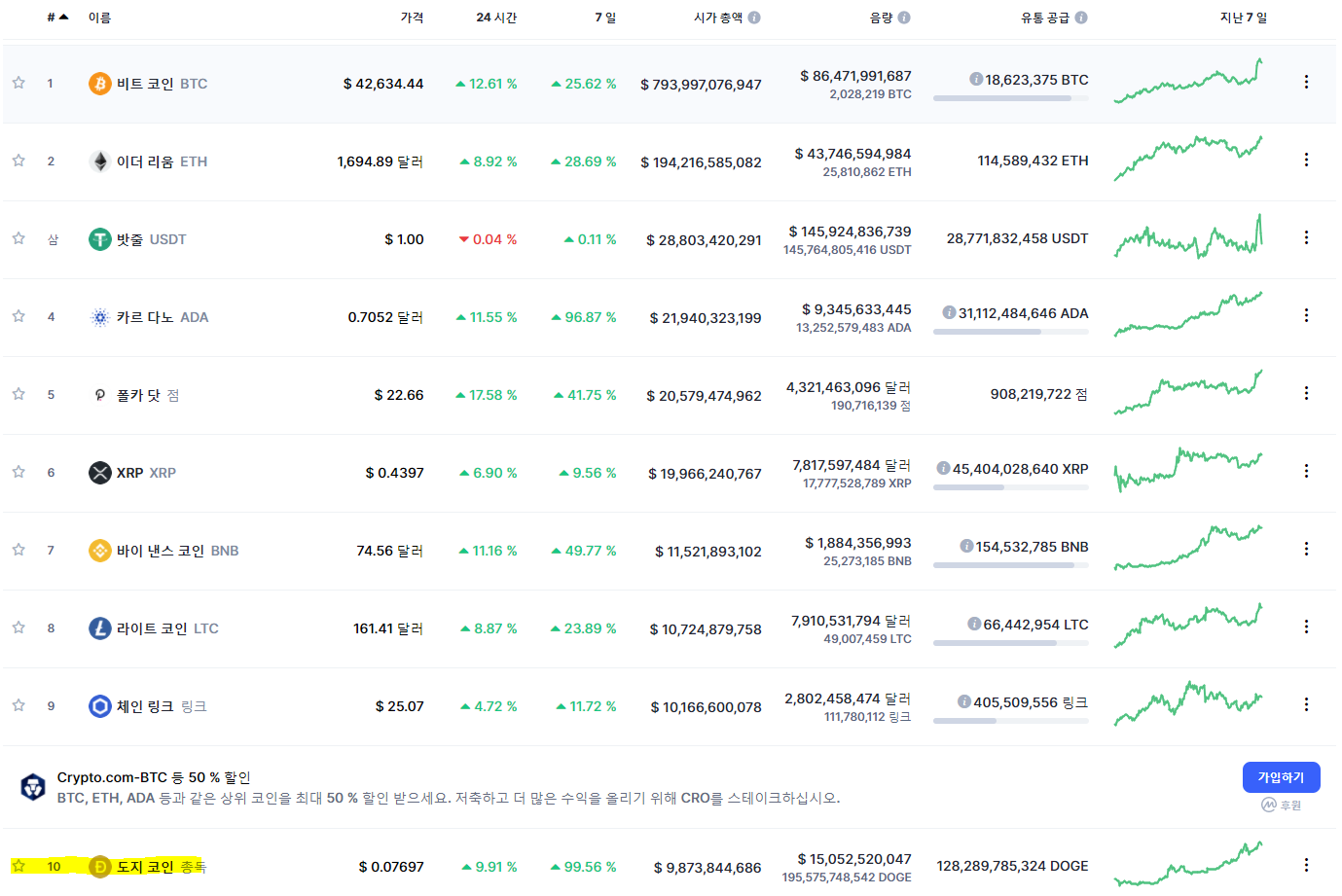Open the 비트 코인 BTC coin link
This screenshot has width=1342, height=896.
162,84
